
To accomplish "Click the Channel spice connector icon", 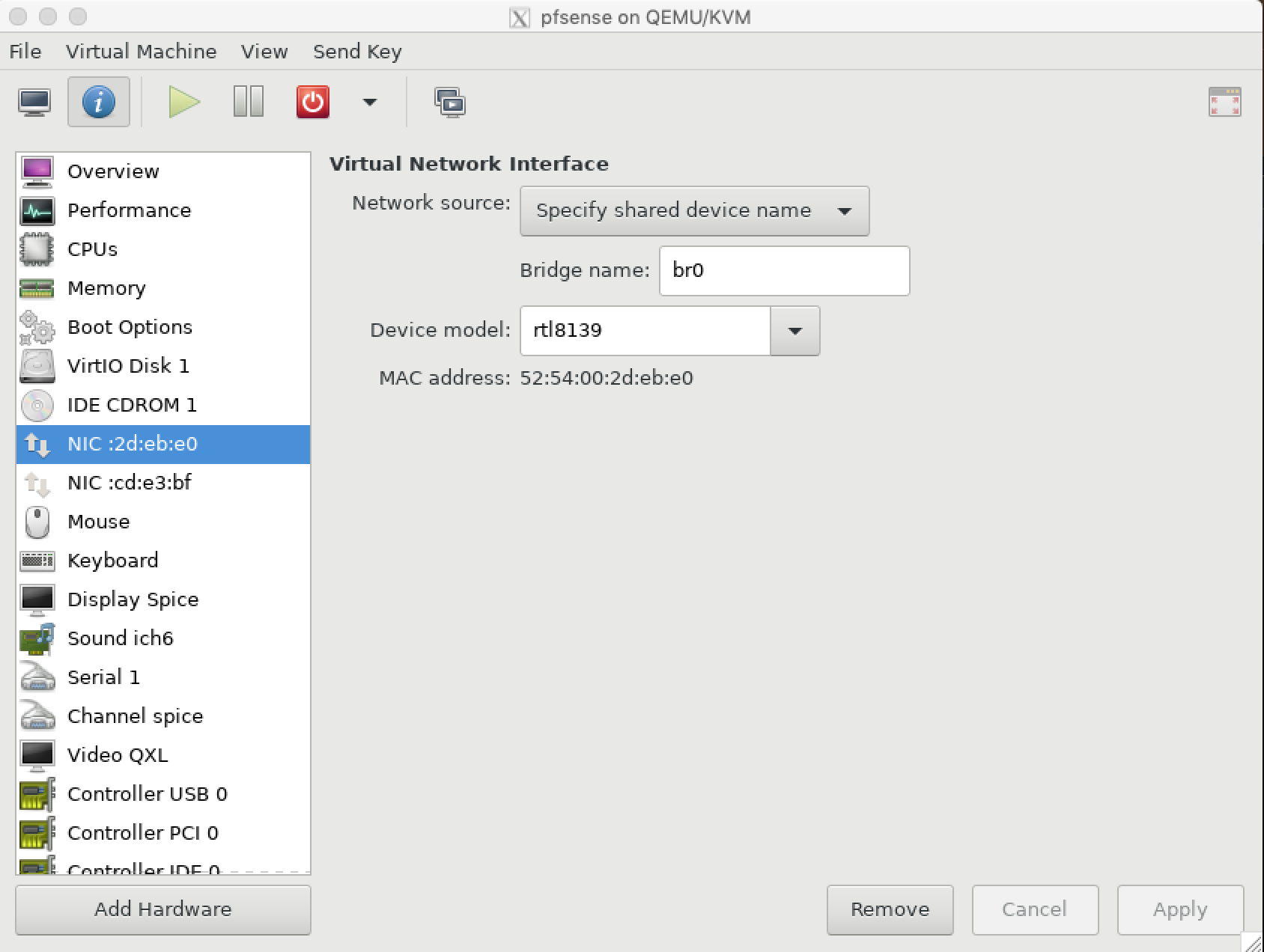I will (x=37, y=716).
